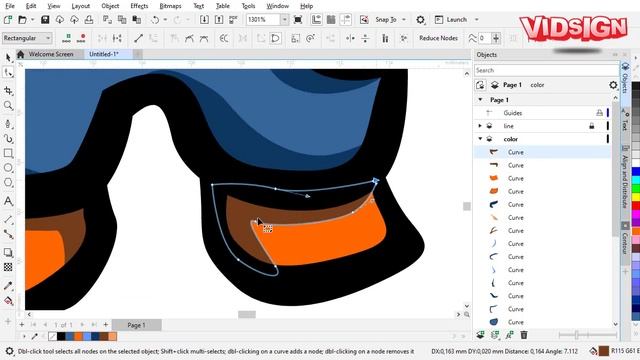Toggle the Guides layer lock
This screenshot has width=640, height=360.
coord(599,113)
